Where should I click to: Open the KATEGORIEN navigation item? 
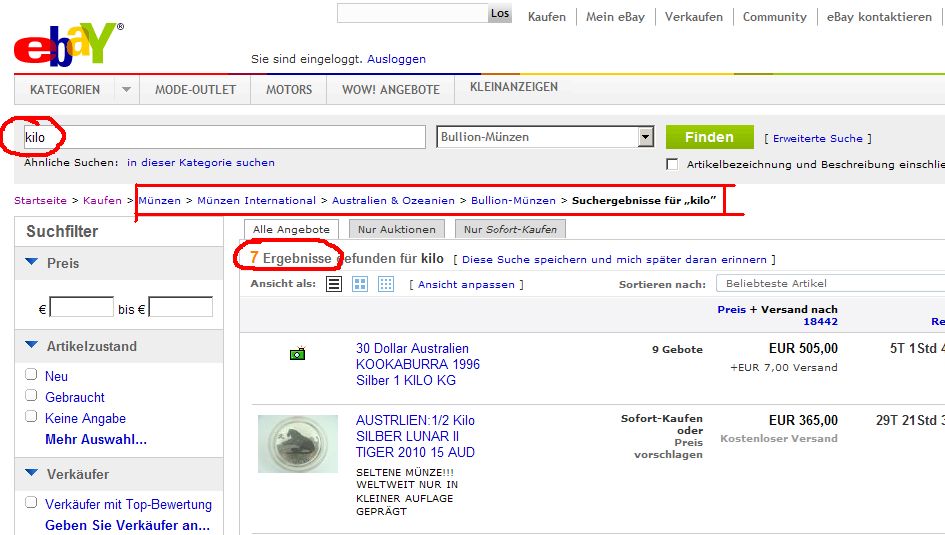(65, 90)
